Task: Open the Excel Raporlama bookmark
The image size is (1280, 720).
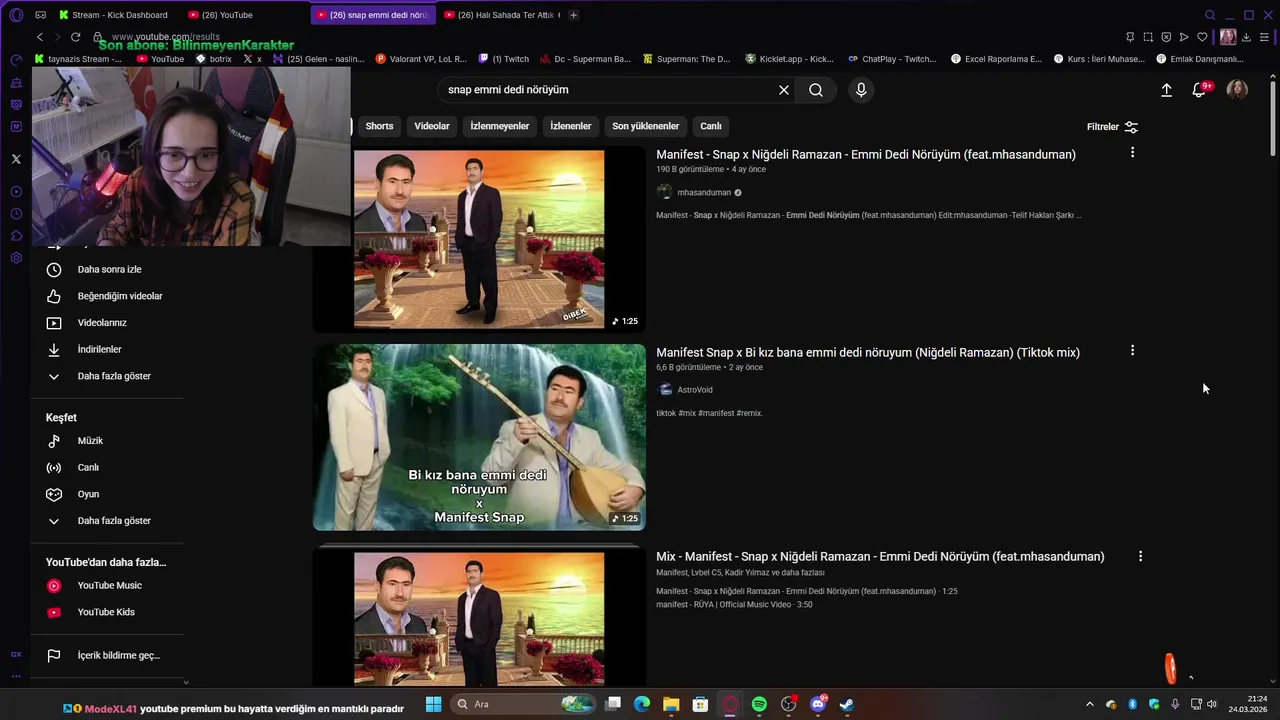Action: pyautogui.click(x=996, y=59)
